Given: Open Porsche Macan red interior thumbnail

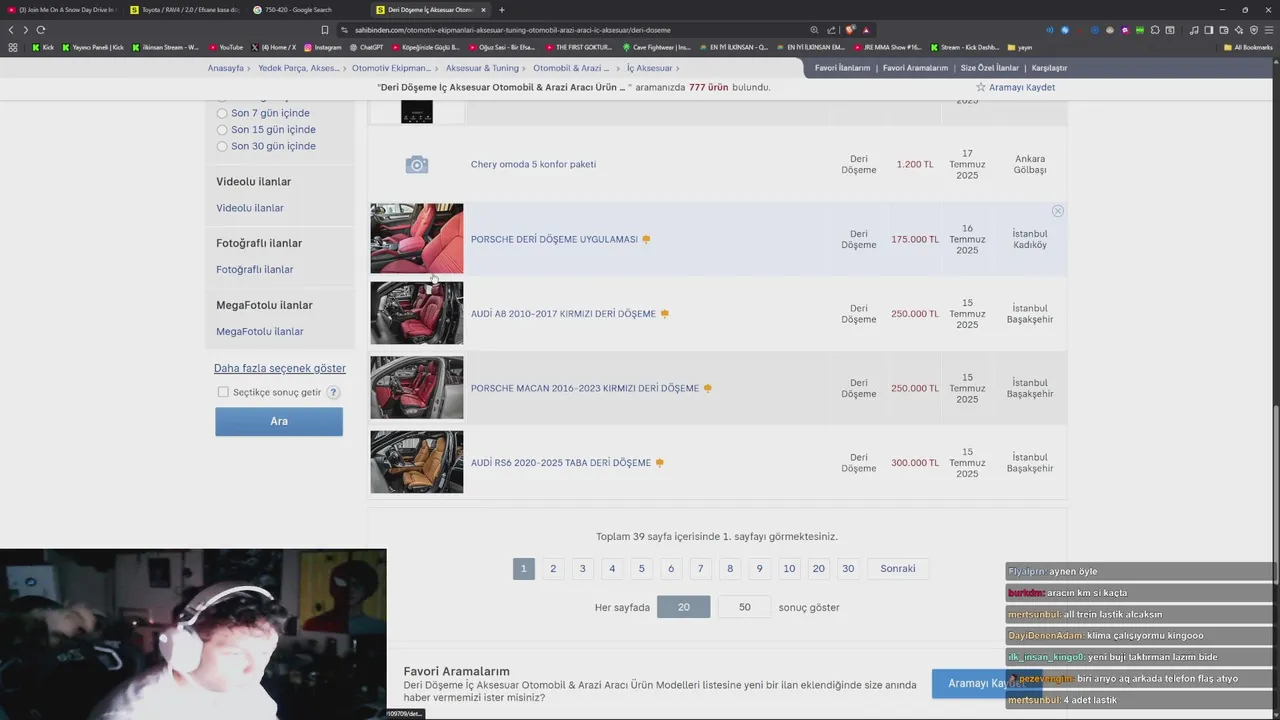Looking at the screenshot, I should point(417,387).
